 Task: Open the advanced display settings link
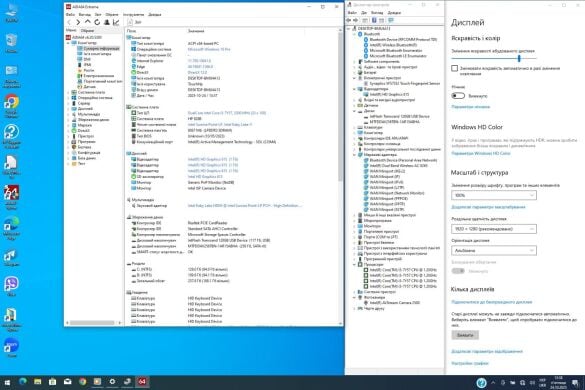pyautogui.click(x=487, y=351)
